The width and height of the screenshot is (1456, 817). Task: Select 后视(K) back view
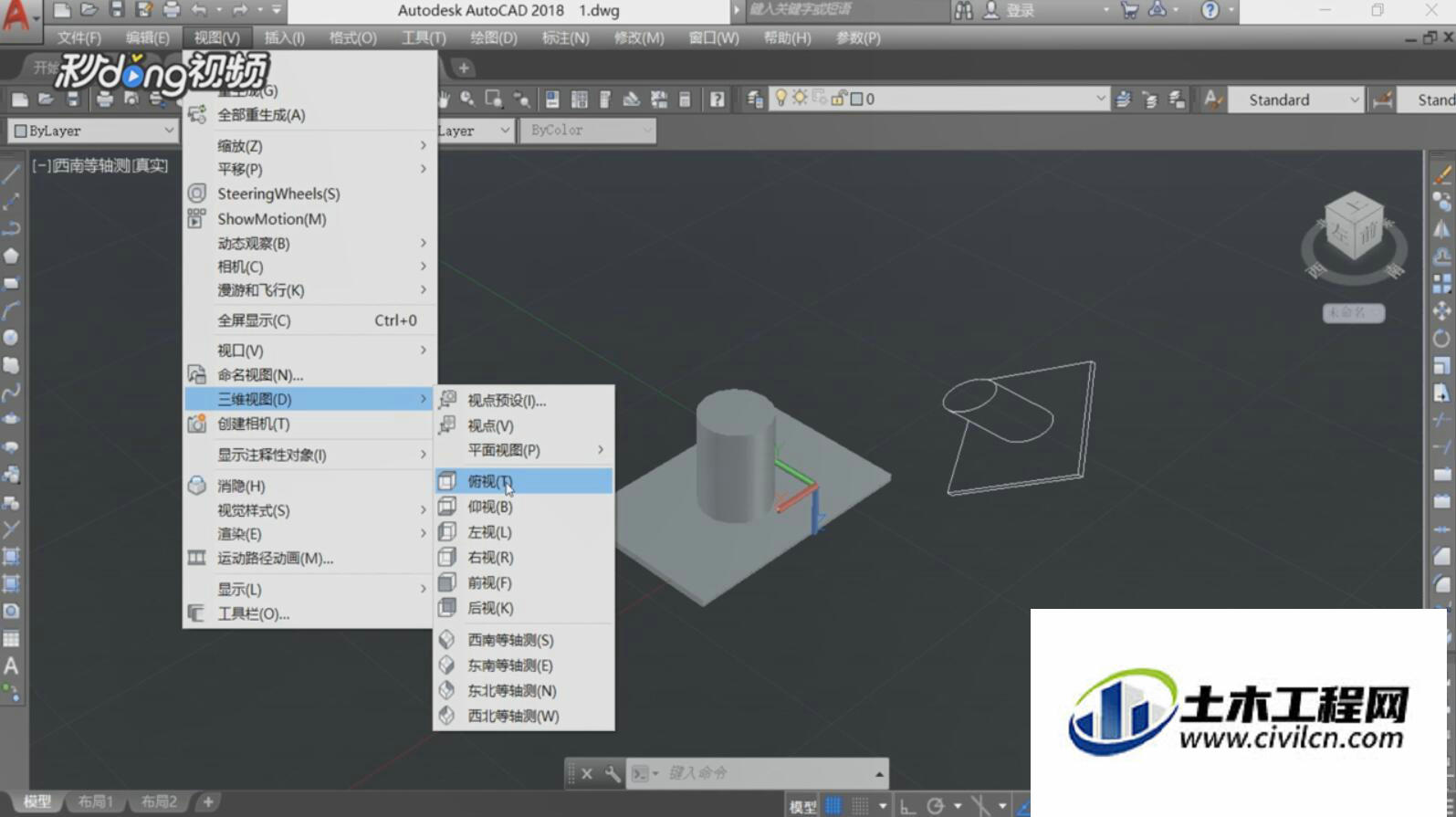[523, 608]
